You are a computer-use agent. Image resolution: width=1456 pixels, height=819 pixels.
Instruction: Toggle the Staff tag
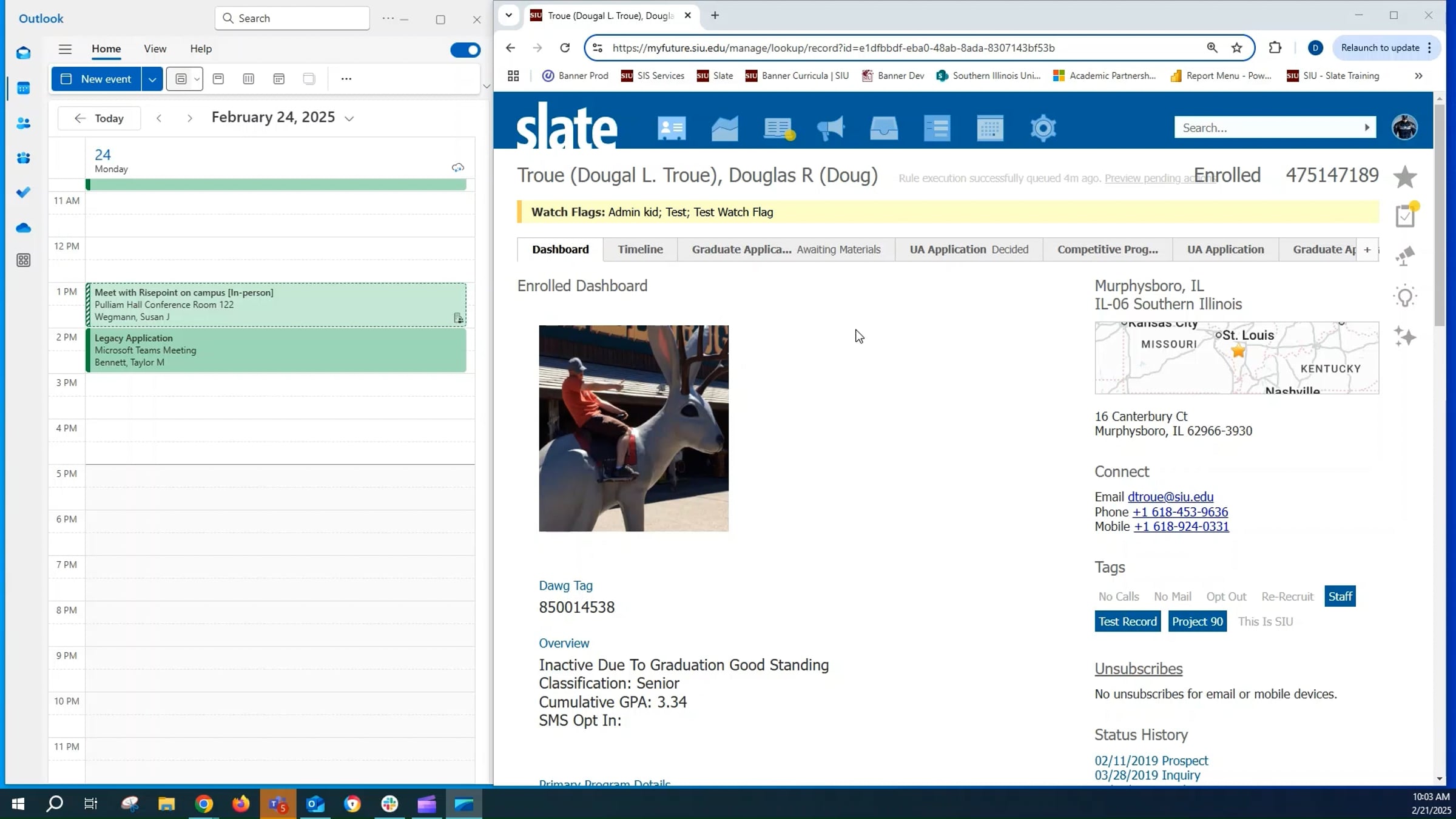coord(1340,596)
